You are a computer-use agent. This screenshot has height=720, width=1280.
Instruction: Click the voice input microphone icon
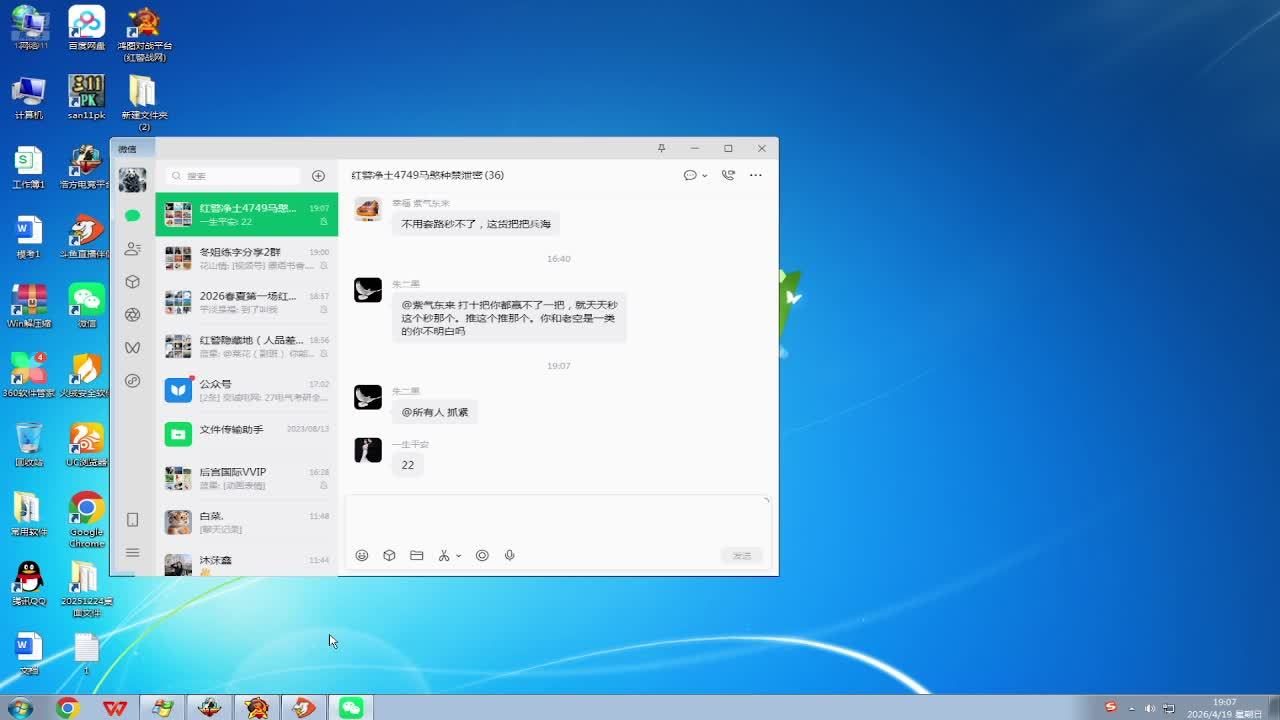510,555
